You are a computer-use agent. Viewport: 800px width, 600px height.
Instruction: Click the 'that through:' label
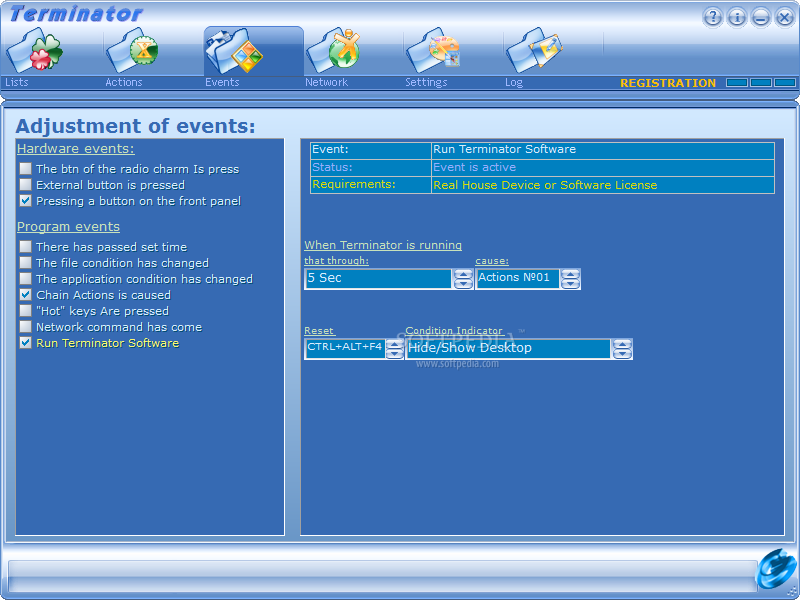click(x=336, y=261)
